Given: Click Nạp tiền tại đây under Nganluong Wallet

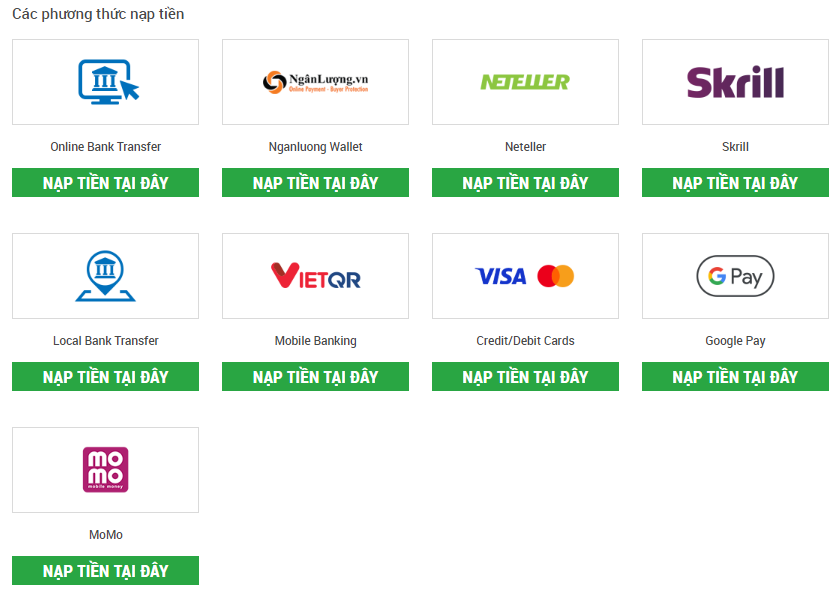Looking at the screenshot, I should pyautogui.click(x=316, y=183).
